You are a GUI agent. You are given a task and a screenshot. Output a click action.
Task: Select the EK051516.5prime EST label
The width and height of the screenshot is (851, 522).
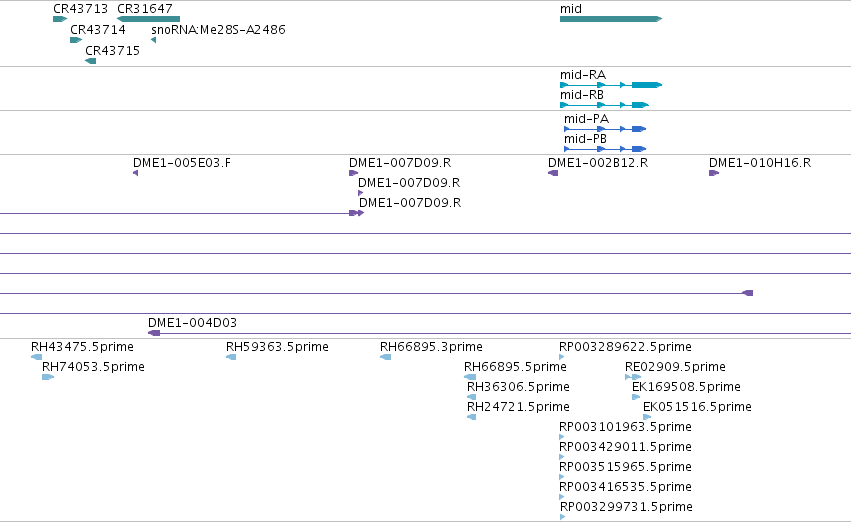tap(697, 407)
